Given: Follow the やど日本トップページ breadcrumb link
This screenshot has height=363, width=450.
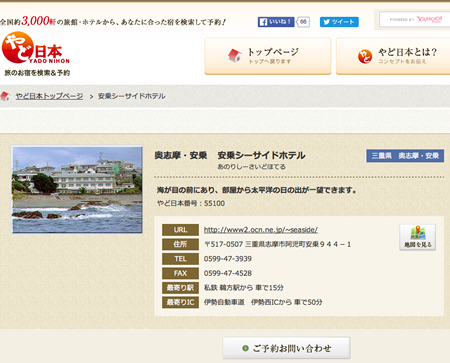Looking at the screenshot, I should point(49,96).
